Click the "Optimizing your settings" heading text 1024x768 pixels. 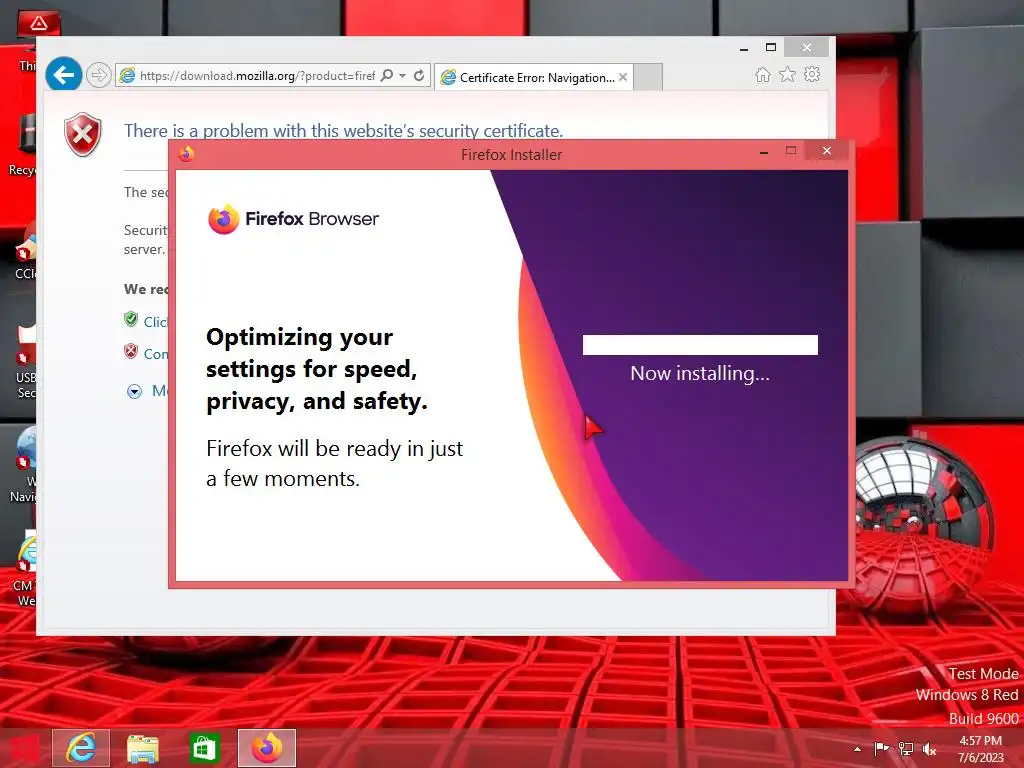(317, 369)
